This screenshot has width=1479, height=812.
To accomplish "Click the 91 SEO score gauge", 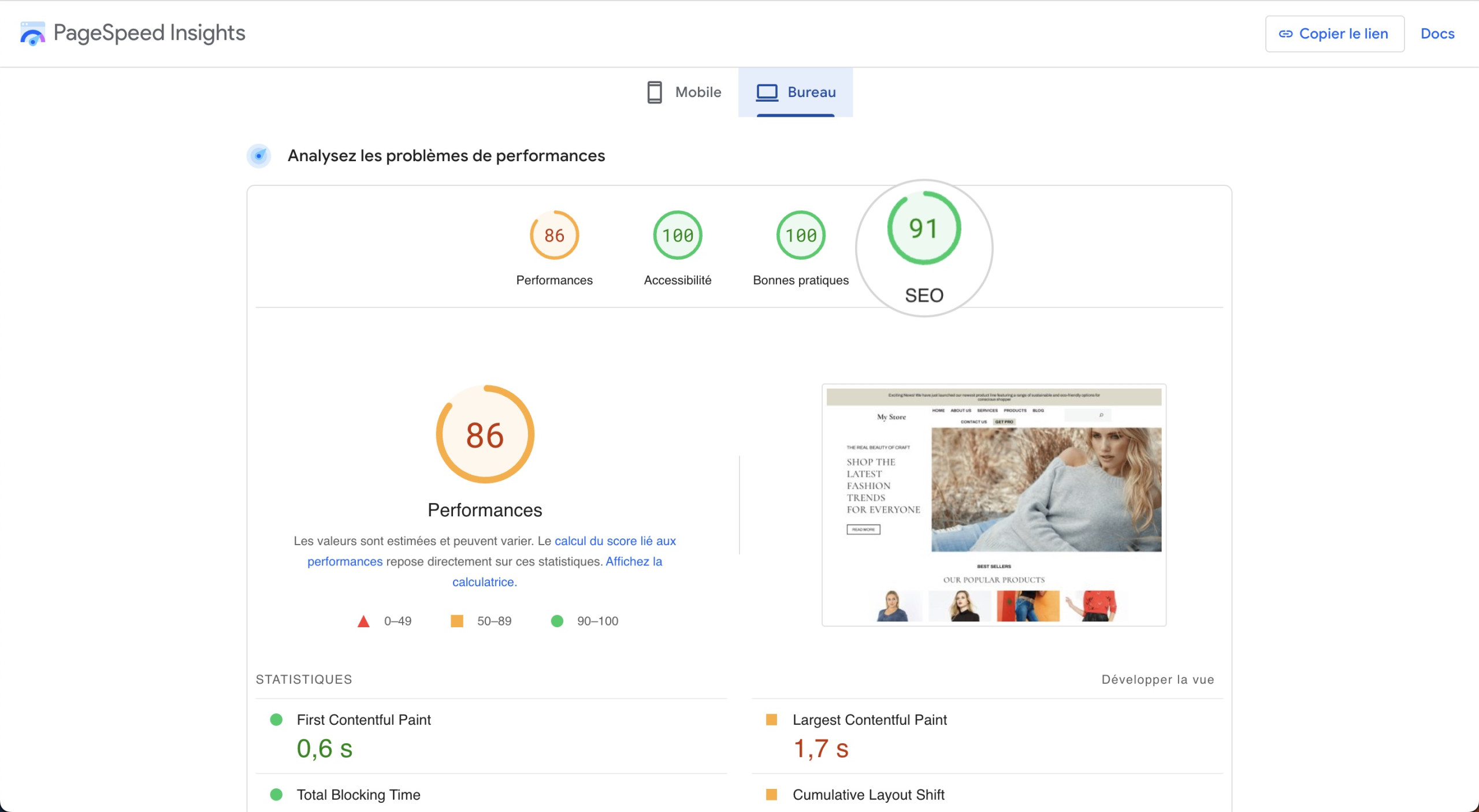I will (x=924, y=228).
